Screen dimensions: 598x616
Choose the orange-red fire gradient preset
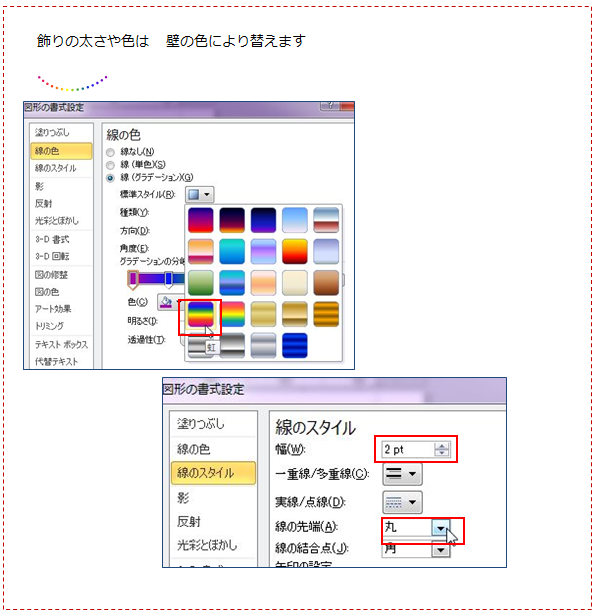295,251
